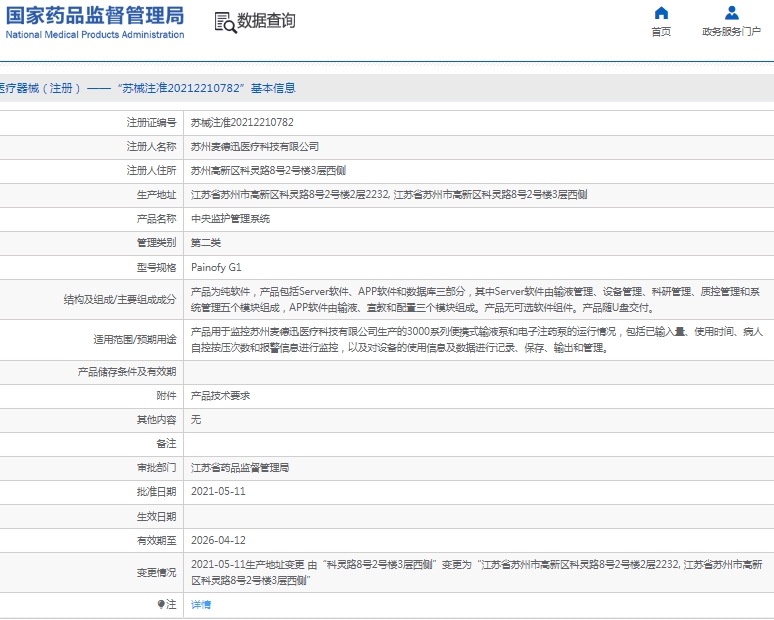The width and height of the screenshot is (774, 620).
Task: Click 其他内容 value 无
Action: coord(196,420)
